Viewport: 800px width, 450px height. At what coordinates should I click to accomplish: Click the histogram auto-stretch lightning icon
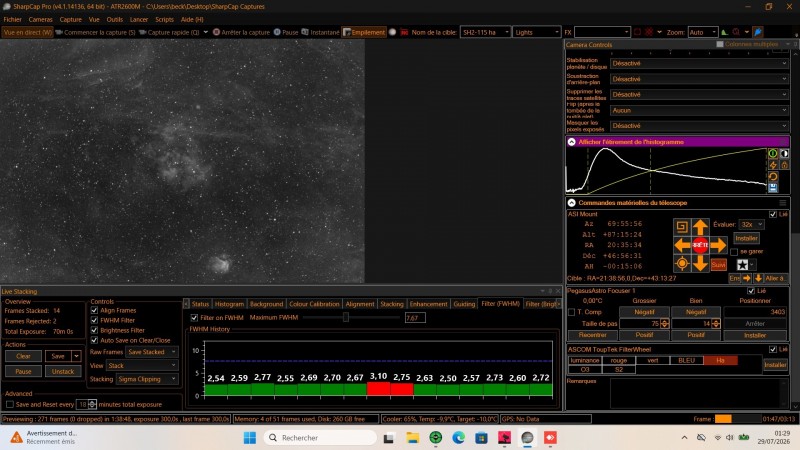point(773,165)
